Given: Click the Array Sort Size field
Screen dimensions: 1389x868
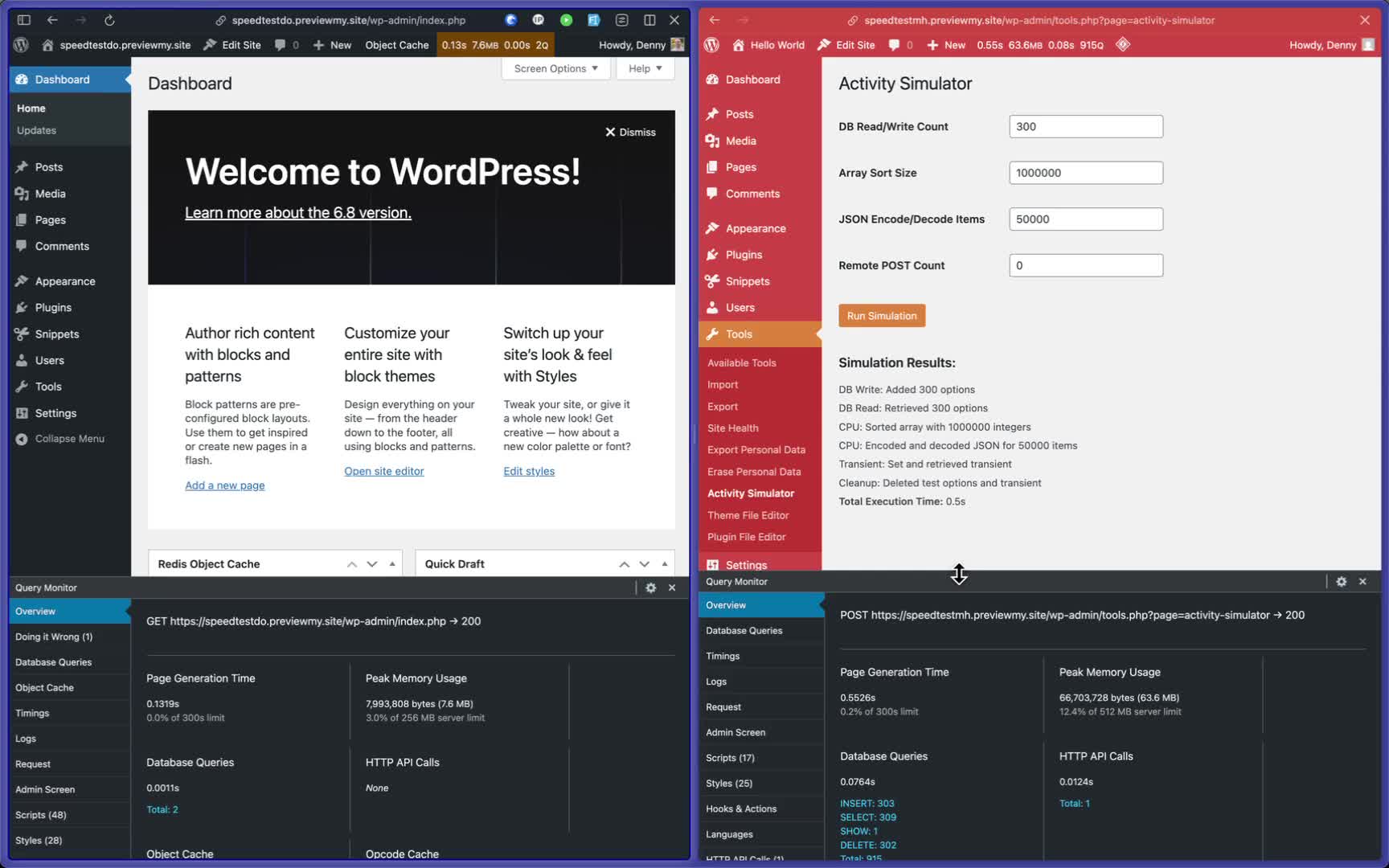Looking at the screenshot, I should coord(1086,173).
